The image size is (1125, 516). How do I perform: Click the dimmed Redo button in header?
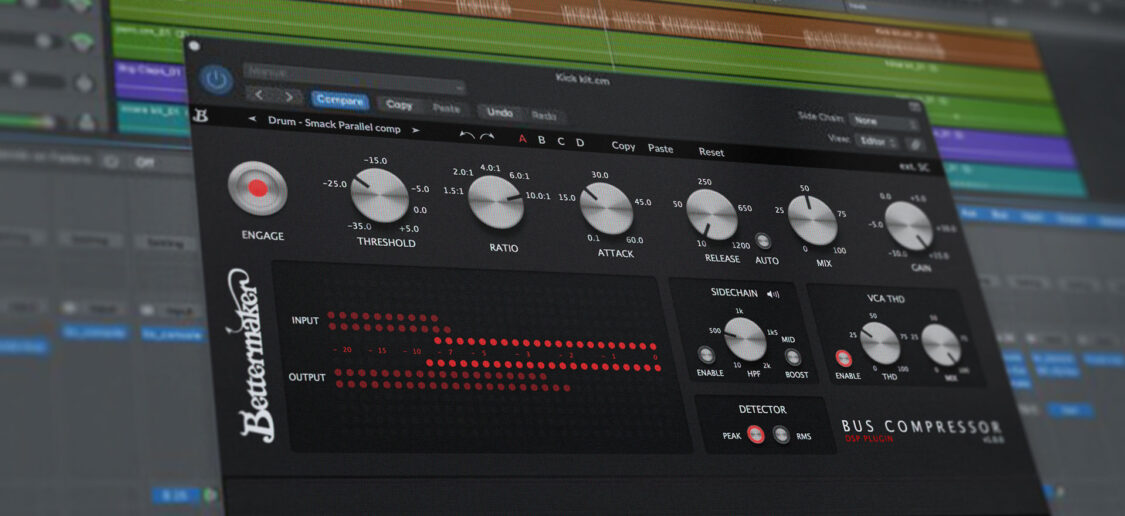(545, 116)
